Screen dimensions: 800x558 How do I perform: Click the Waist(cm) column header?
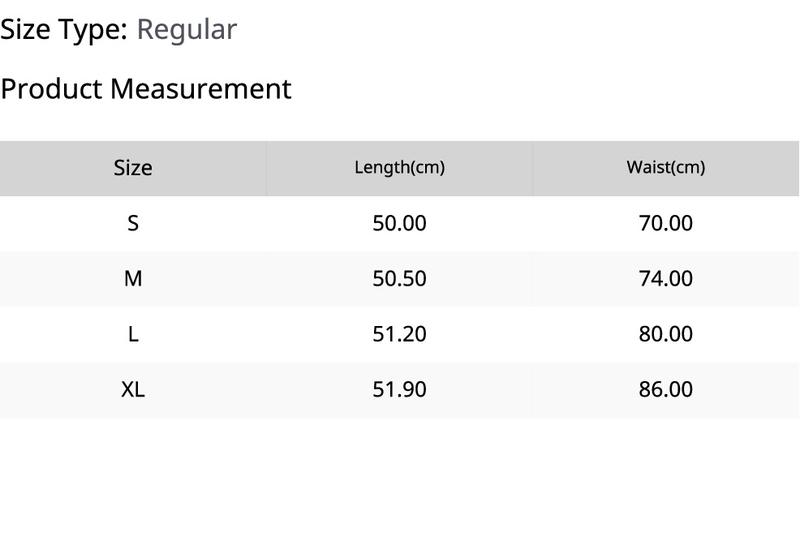666,168
